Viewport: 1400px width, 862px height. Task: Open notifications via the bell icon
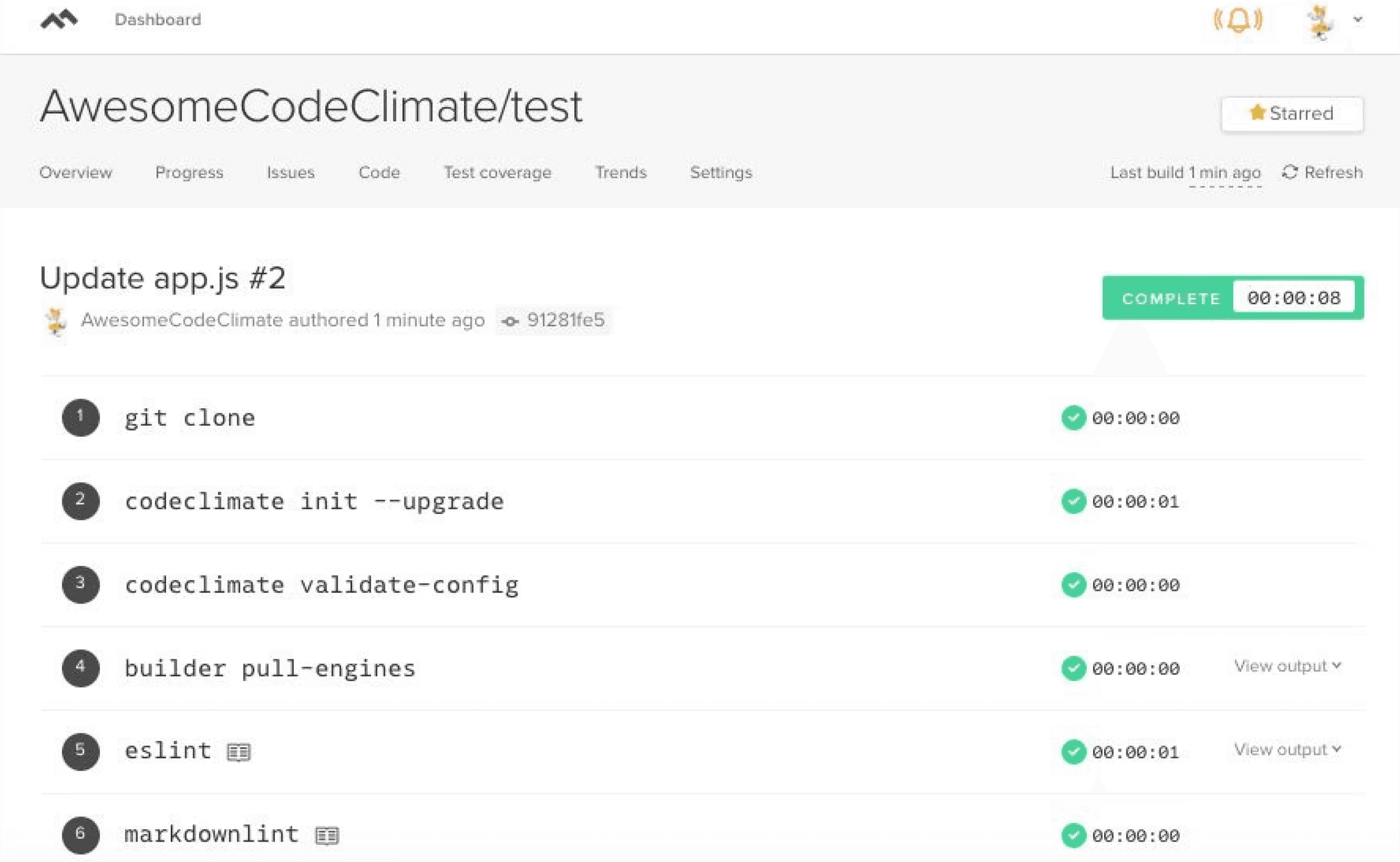pos(1237,21)
